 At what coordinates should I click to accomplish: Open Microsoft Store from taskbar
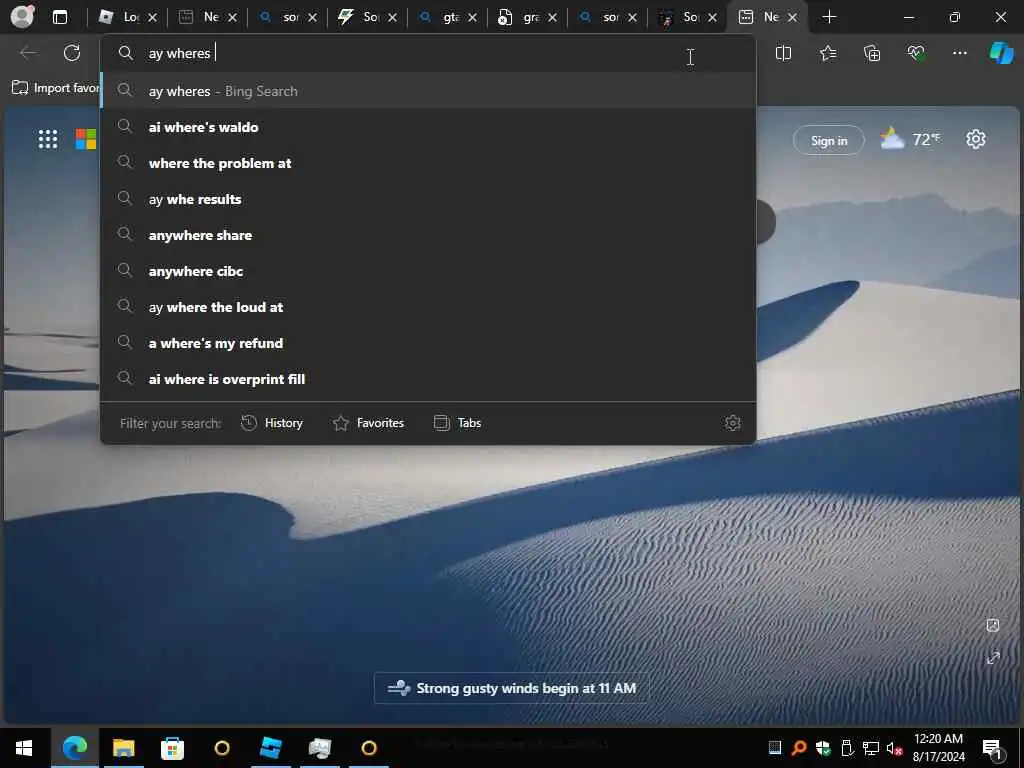[172, 748]
